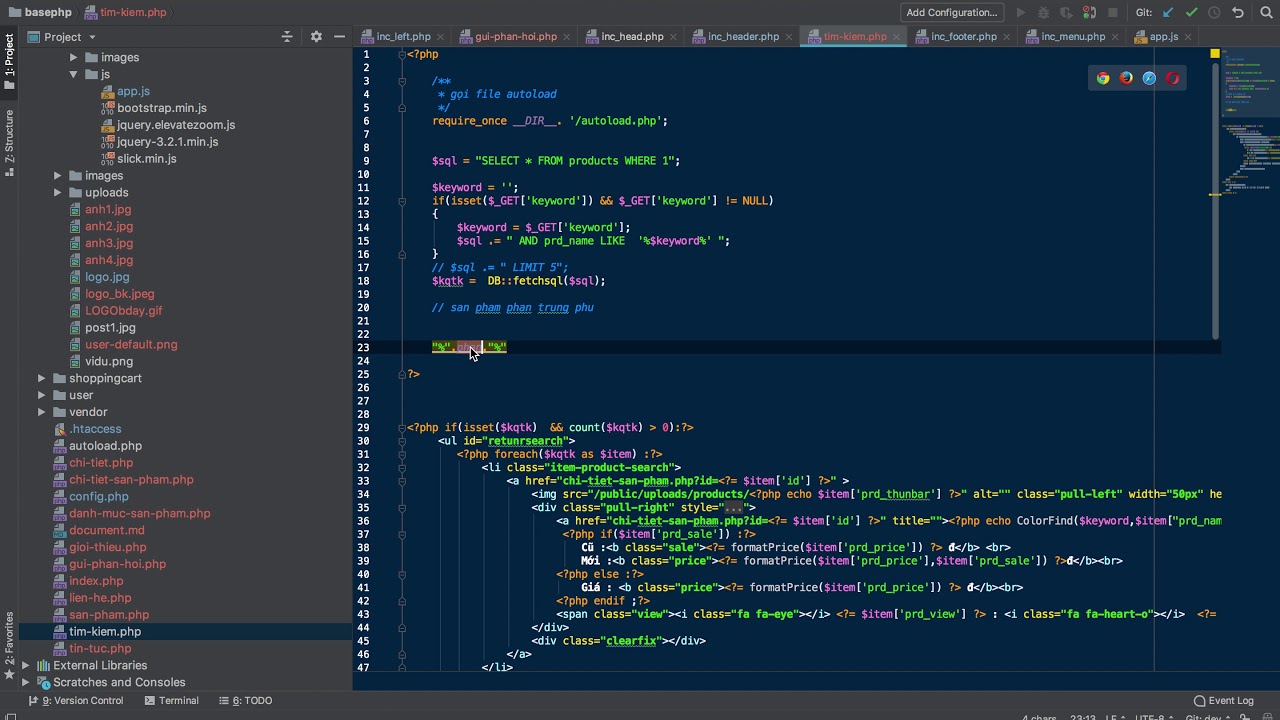Click the Add Configuration button
This screenshot has height=720, width=1280.
(x=951, y=12)
